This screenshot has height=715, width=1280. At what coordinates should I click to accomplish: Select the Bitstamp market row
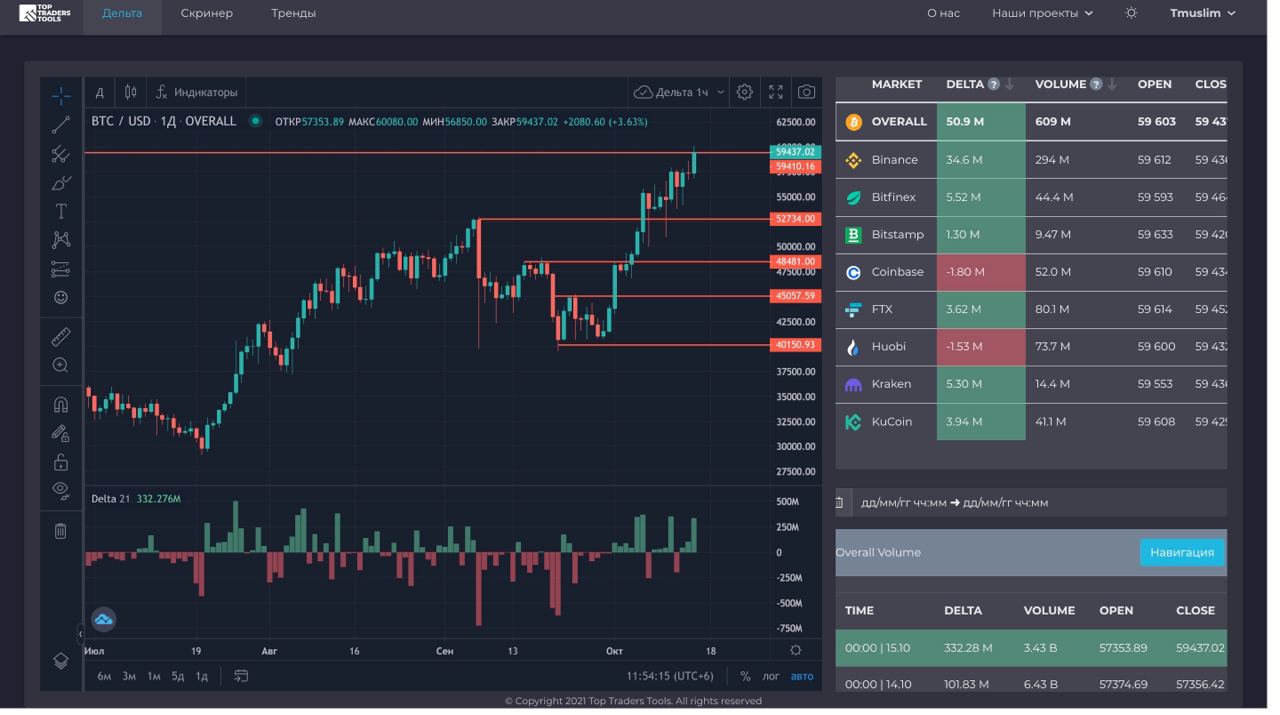[x=1031, y=235]
